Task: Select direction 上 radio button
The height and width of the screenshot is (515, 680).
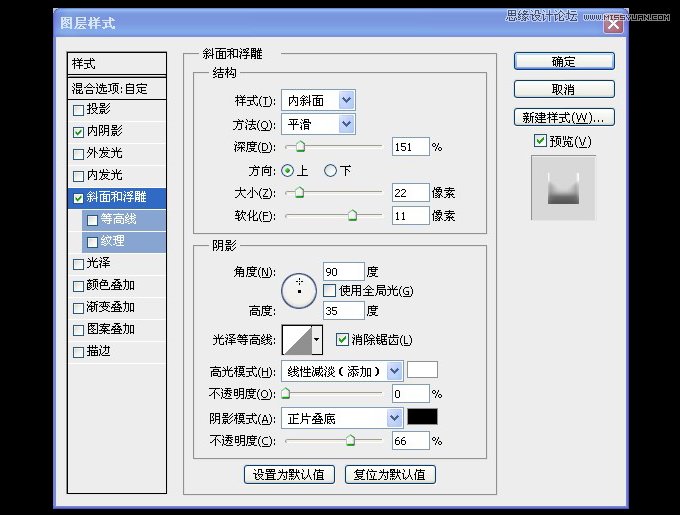Action: 287,170
